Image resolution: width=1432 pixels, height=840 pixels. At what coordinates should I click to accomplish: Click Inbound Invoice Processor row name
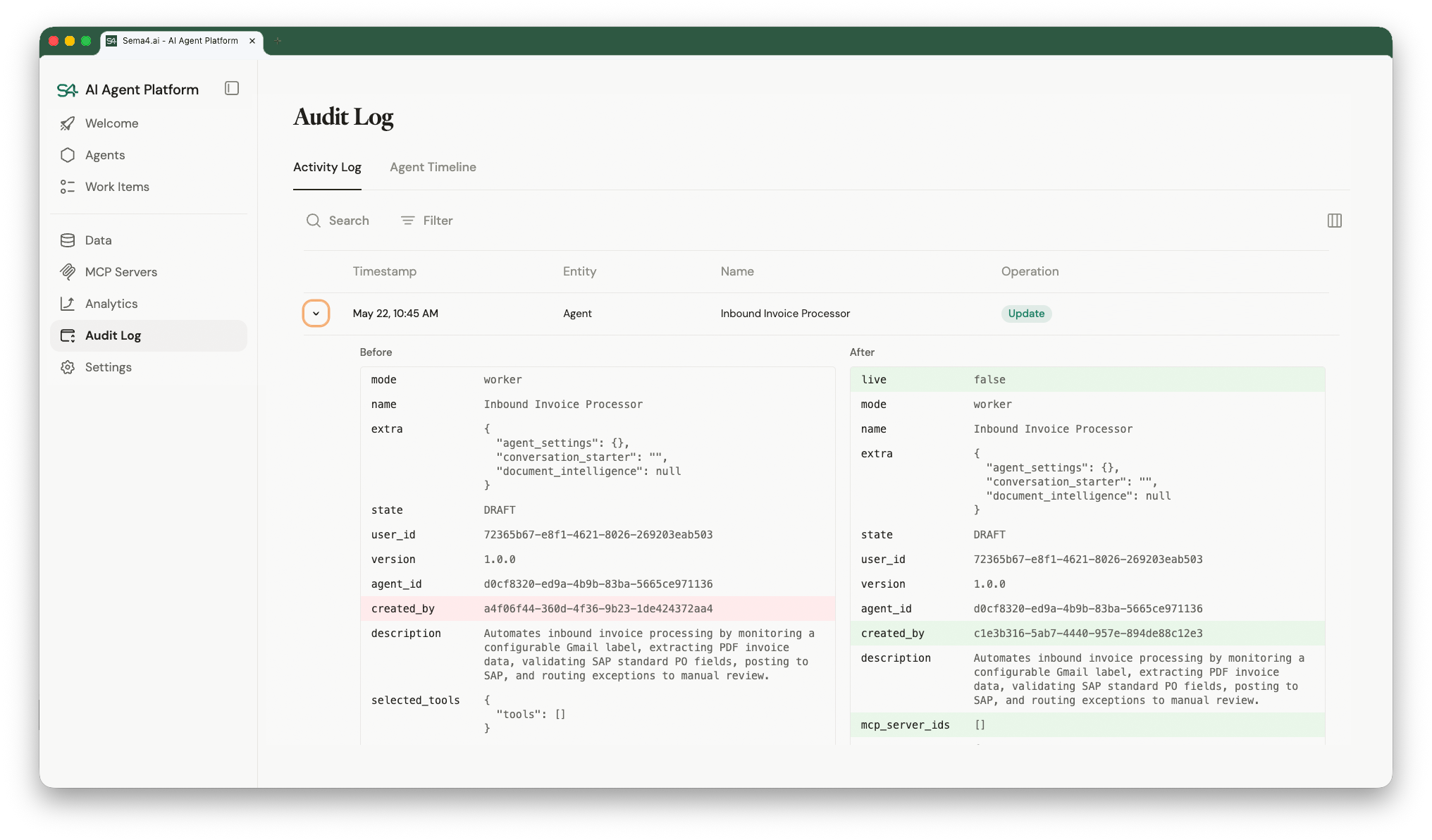(785, 314)
